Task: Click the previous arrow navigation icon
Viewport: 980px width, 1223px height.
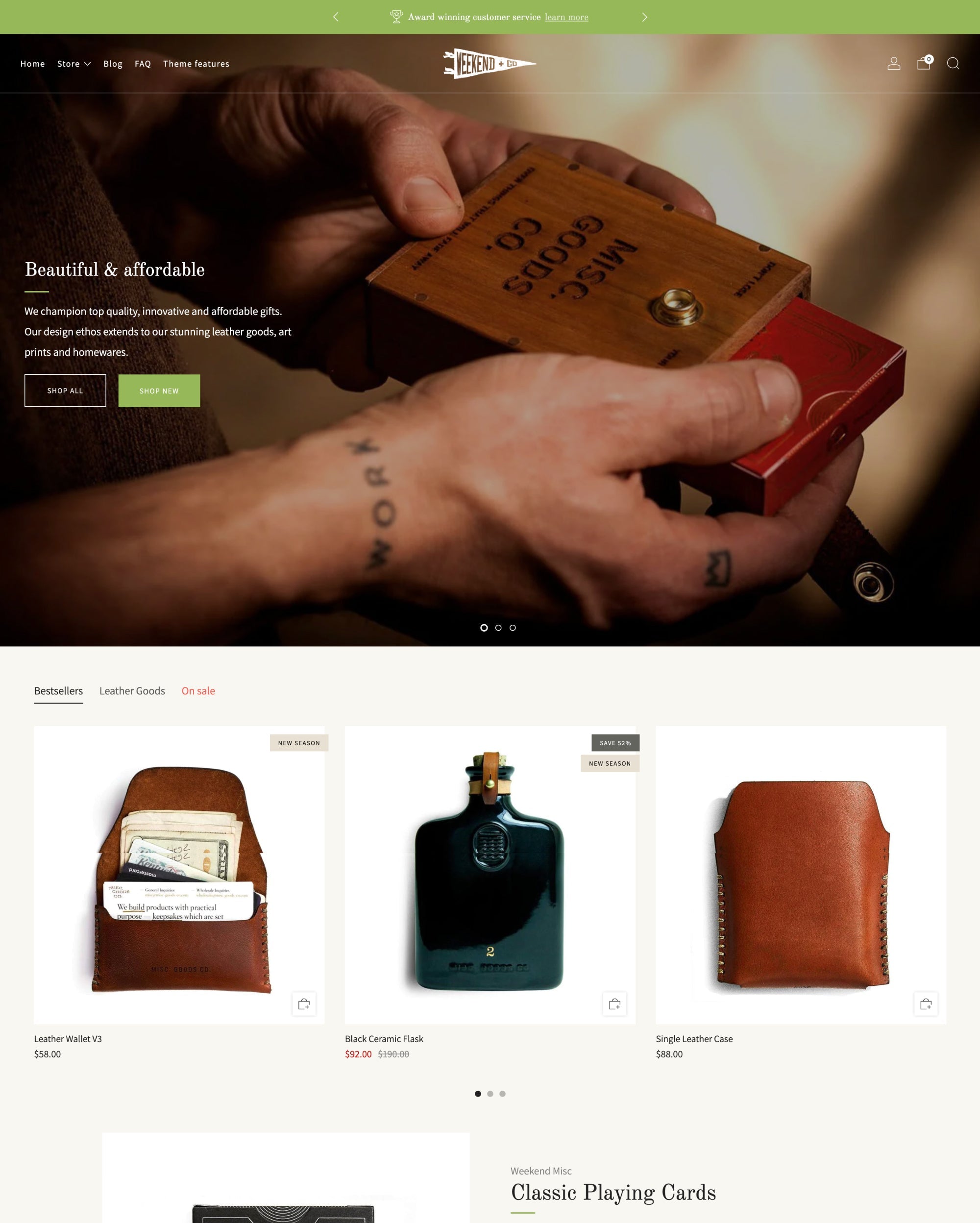Action: click(x=336, y=17)
